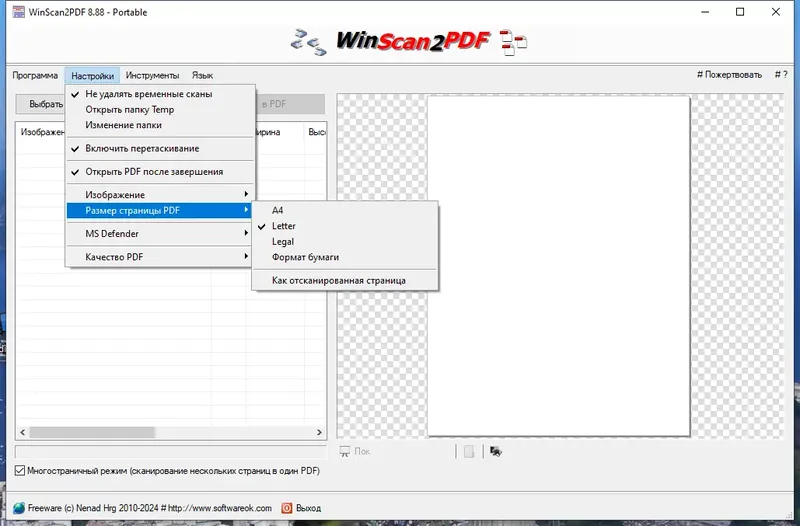Click the scrollbar left arrow
This screenshot has height=526, width=800.
(22, 433)
